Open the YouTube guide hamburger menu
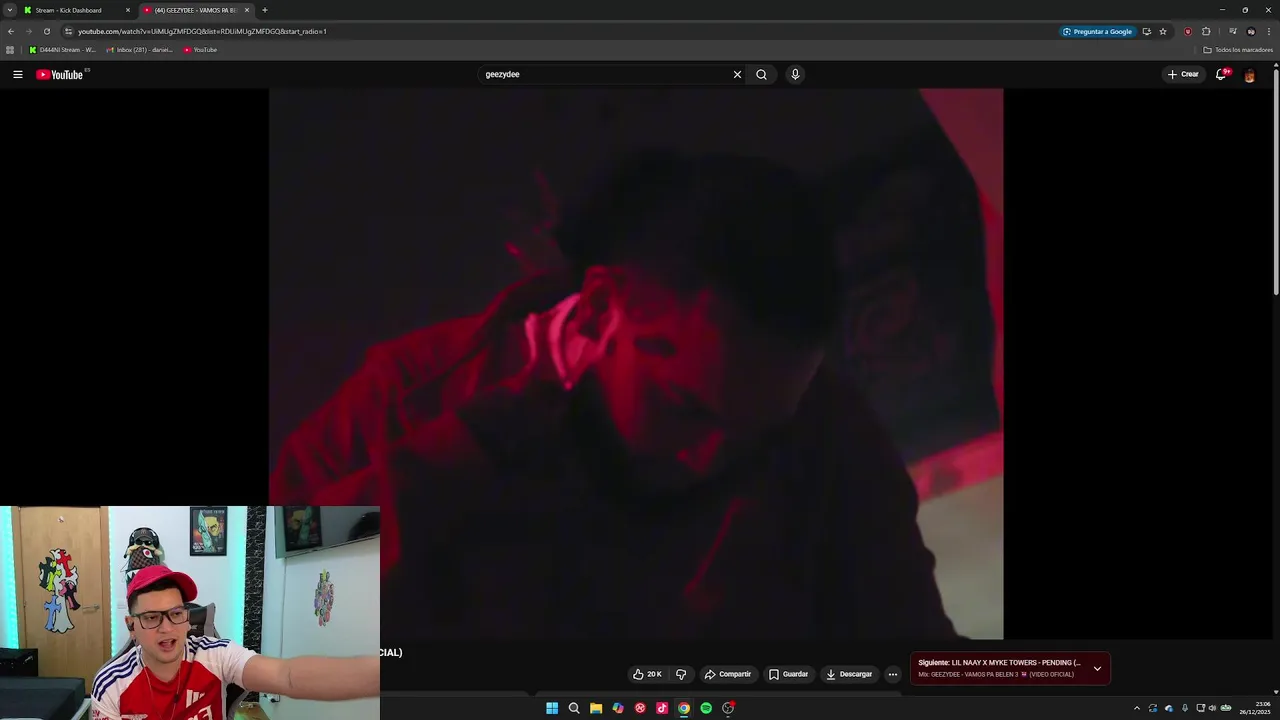This screenshot has width=1280, height=720. point(17,74)
